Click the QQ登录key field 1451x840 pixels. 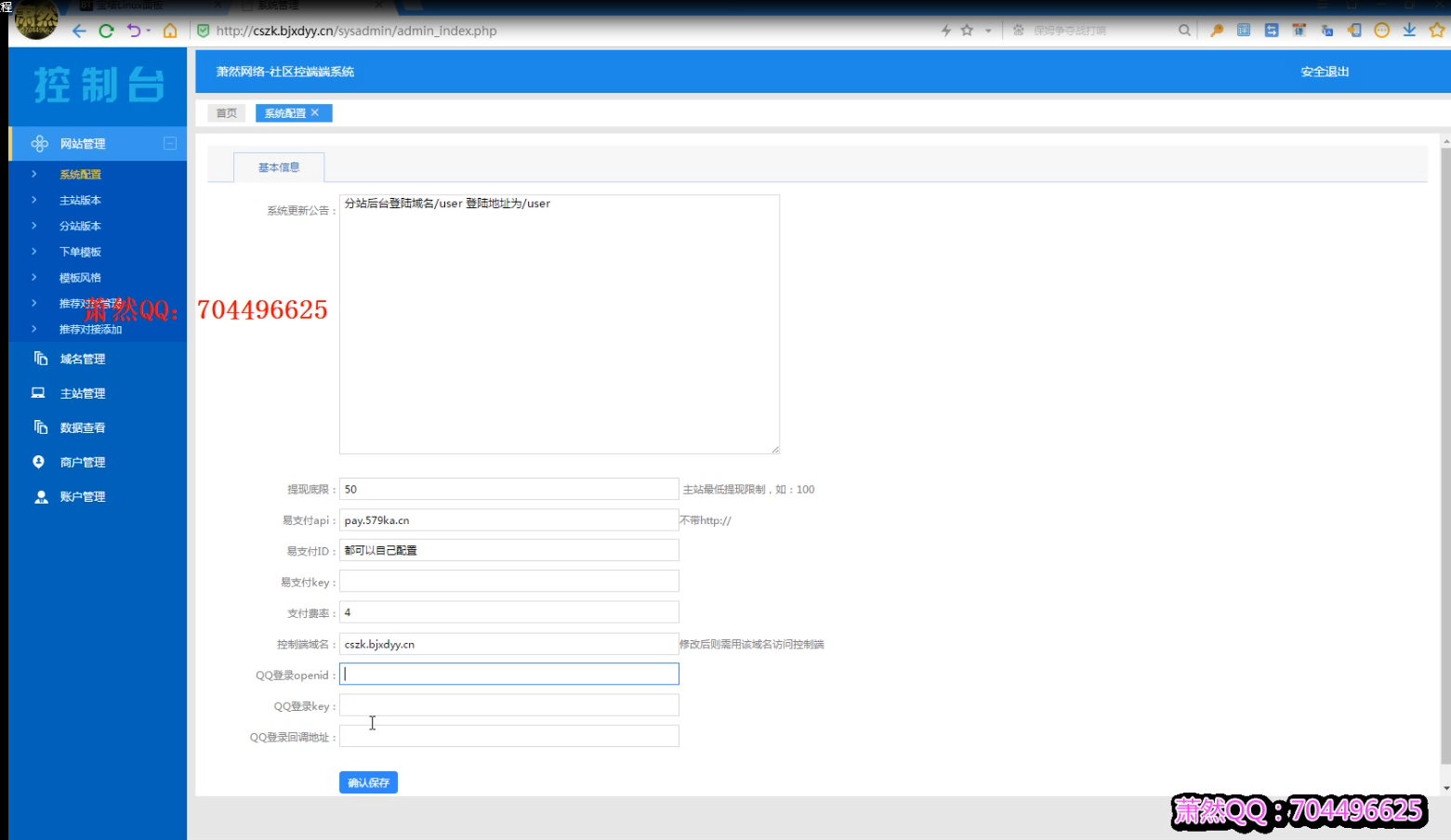[x=508, y=705]
